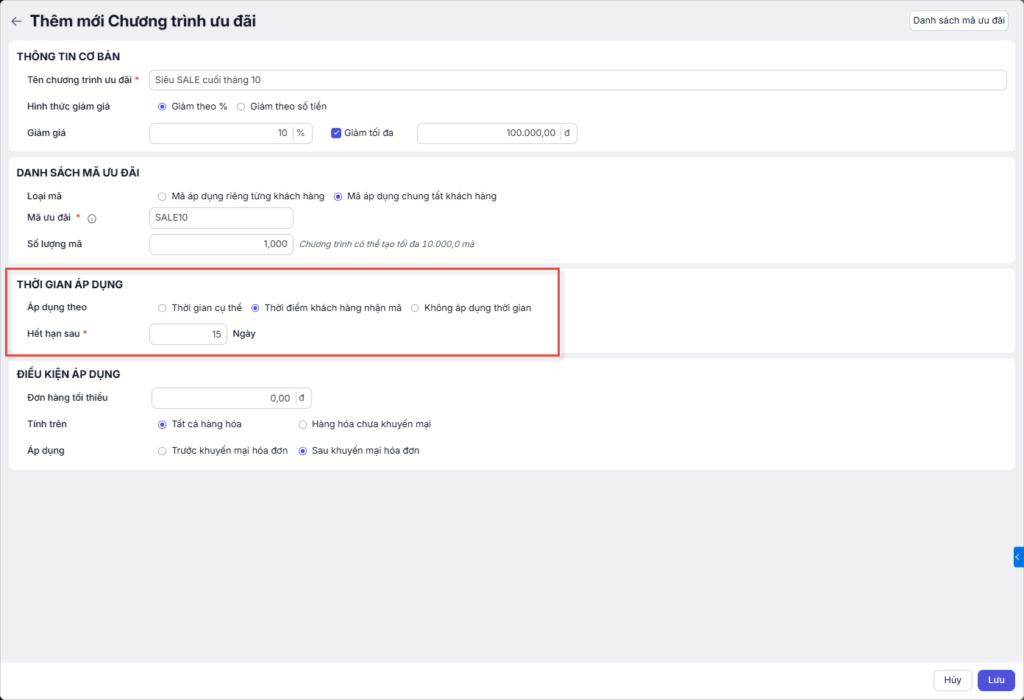
Task: Click the Tên chương trình ưu đãi field
Action: pyautogui.click(x=577, y=80)
